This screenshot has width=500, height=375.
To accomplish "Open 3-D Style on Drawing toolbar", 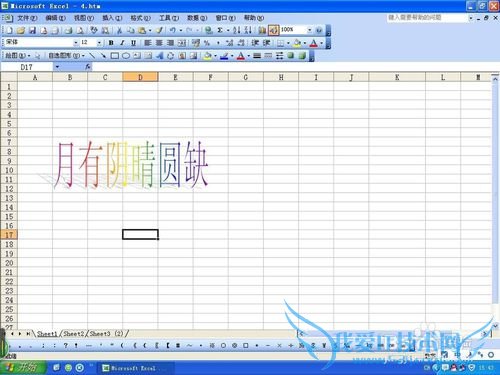I will click(x=302, y=56).
